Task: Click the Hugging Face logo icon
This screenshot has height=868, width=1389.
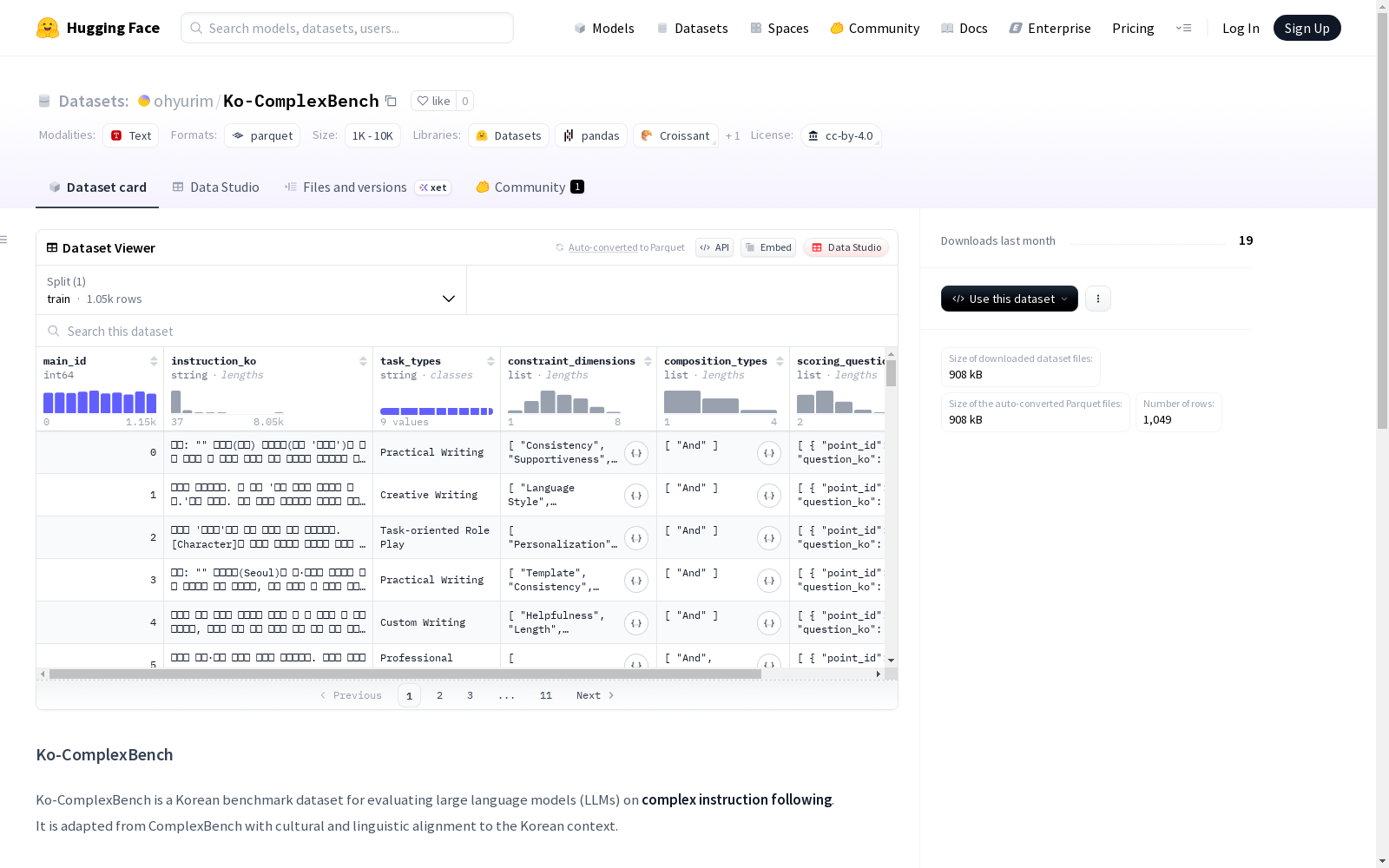Action: point(48,28)
